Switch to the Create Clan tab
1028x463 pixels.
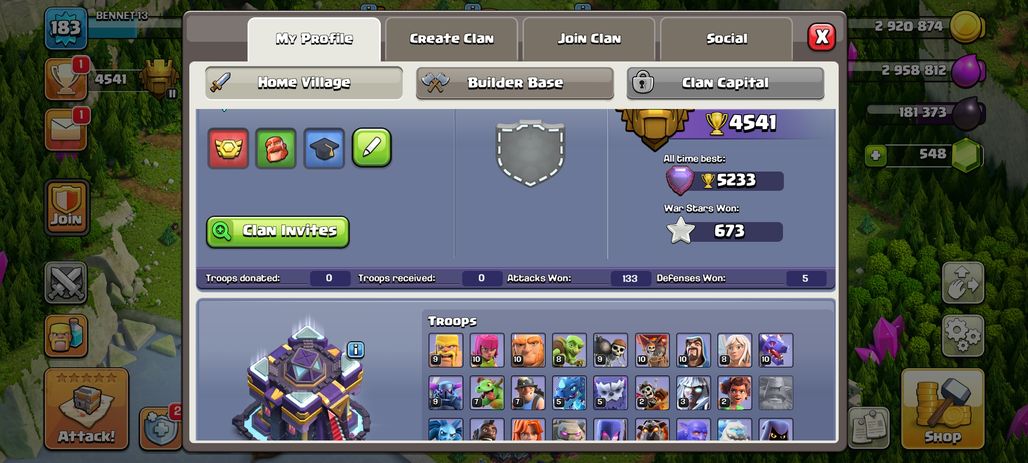click(x=452, y=39)
